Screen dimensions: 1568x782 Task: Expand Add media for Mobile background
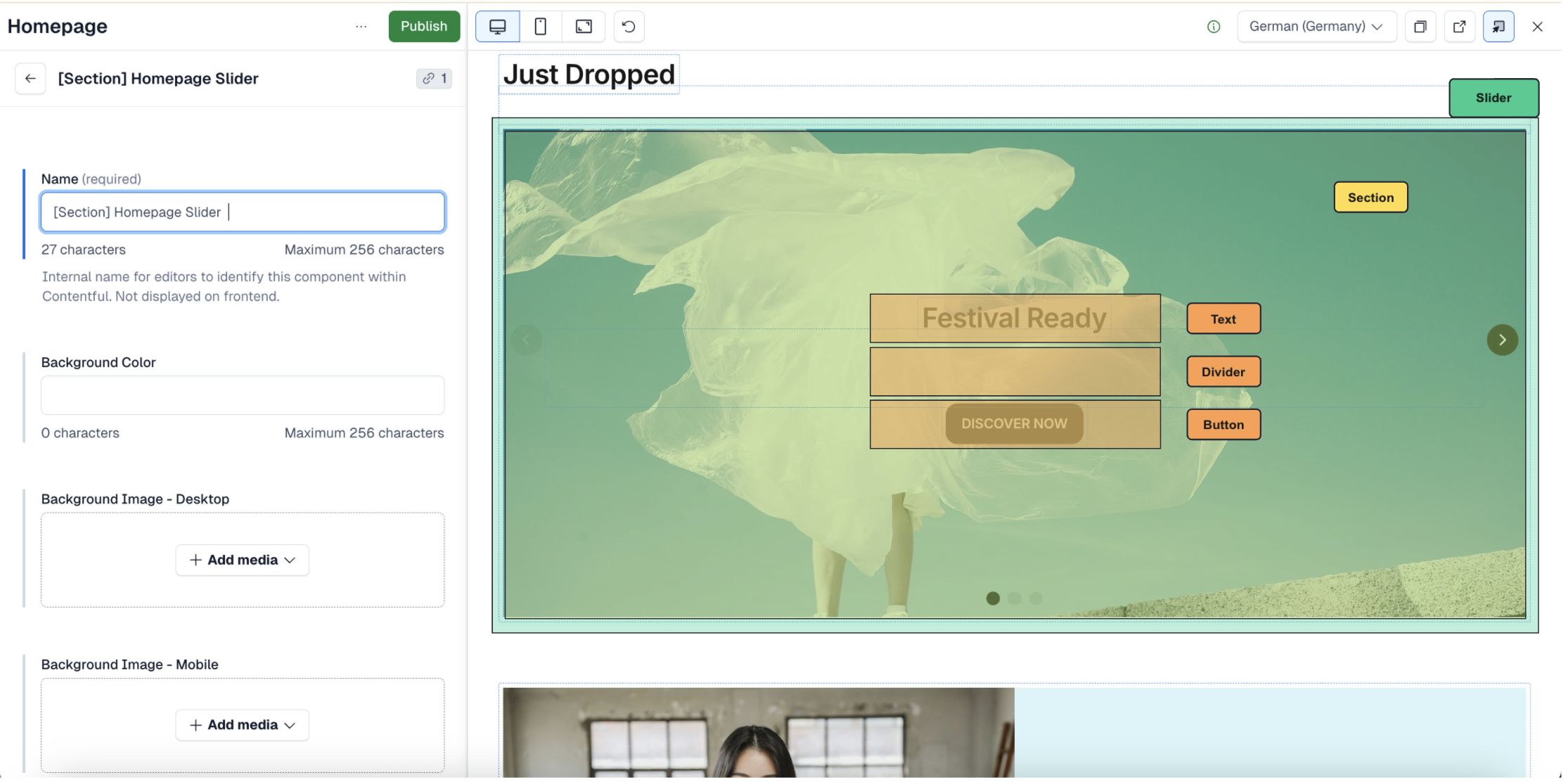coord(242,725)
